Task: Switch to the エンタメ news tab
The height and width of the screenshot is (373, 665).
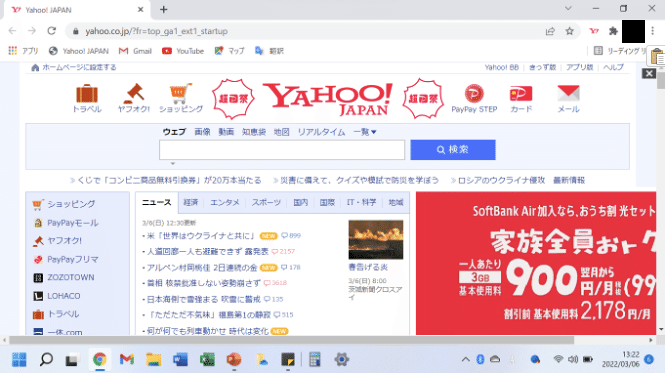Action: tap(225, 202)
